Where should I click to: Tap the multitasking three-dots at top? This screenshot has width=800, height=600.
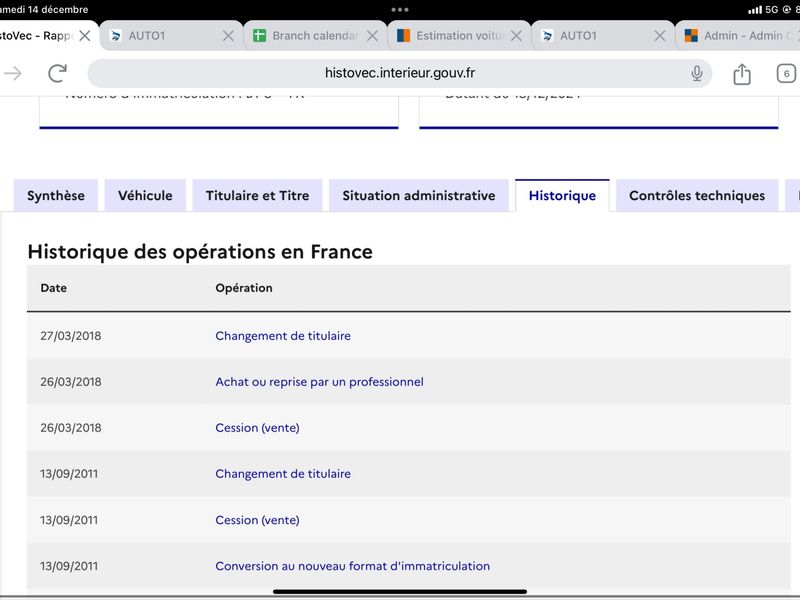(x=399, y=10)
